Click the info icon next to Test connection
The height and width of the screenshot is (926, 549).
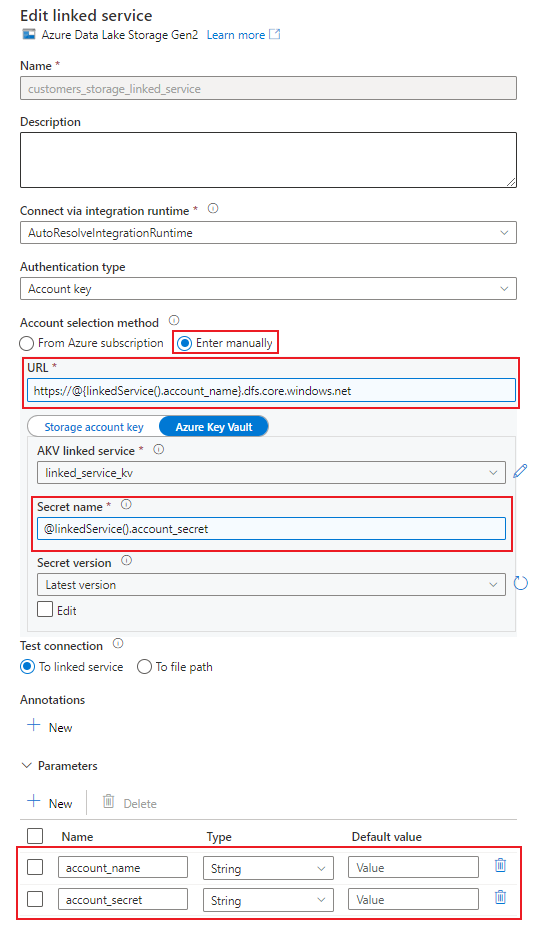click(118, 644)
